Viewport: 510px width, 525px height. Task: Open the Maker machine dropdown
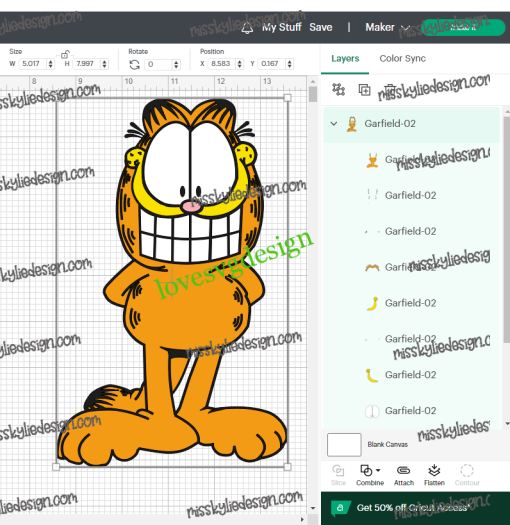pos(387,27)
